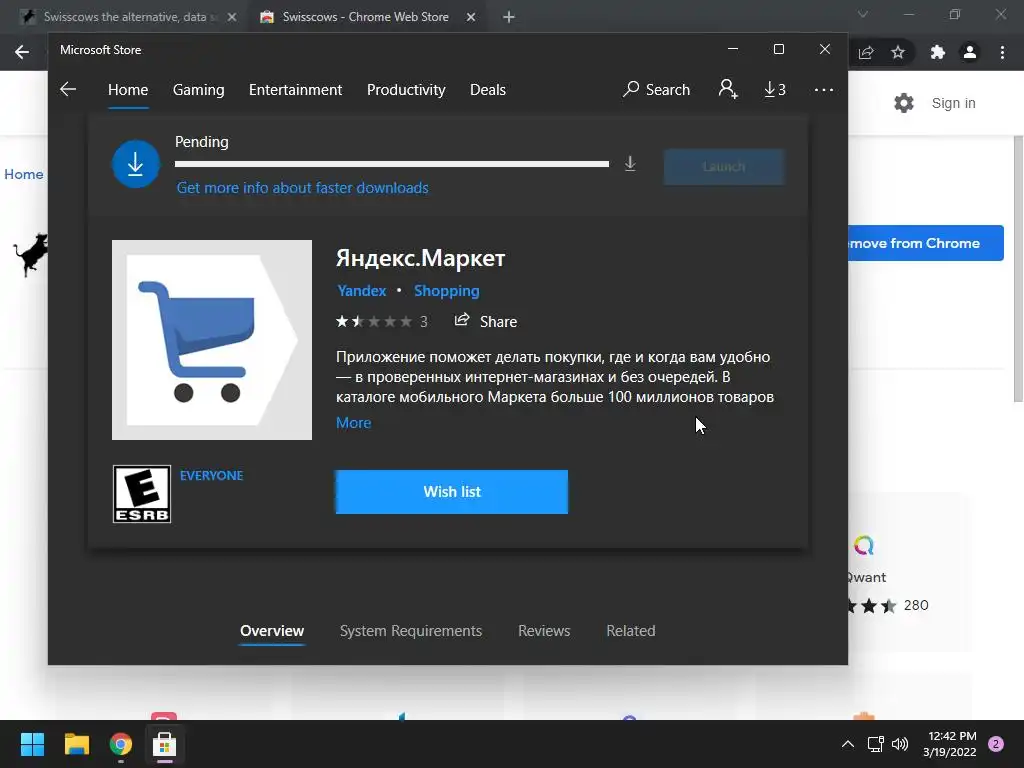The image size is (1024, 768).
Task: Bookmark this tab with the star icon
Action: 898,52
